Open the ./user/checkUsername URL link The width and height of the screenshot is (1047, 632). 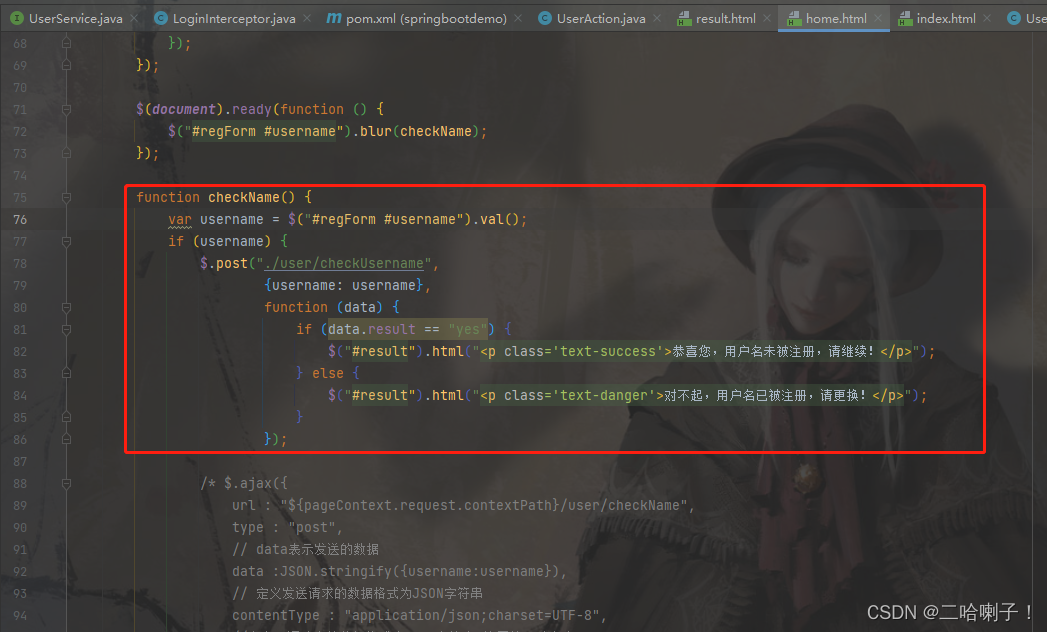tap(344, 263)
